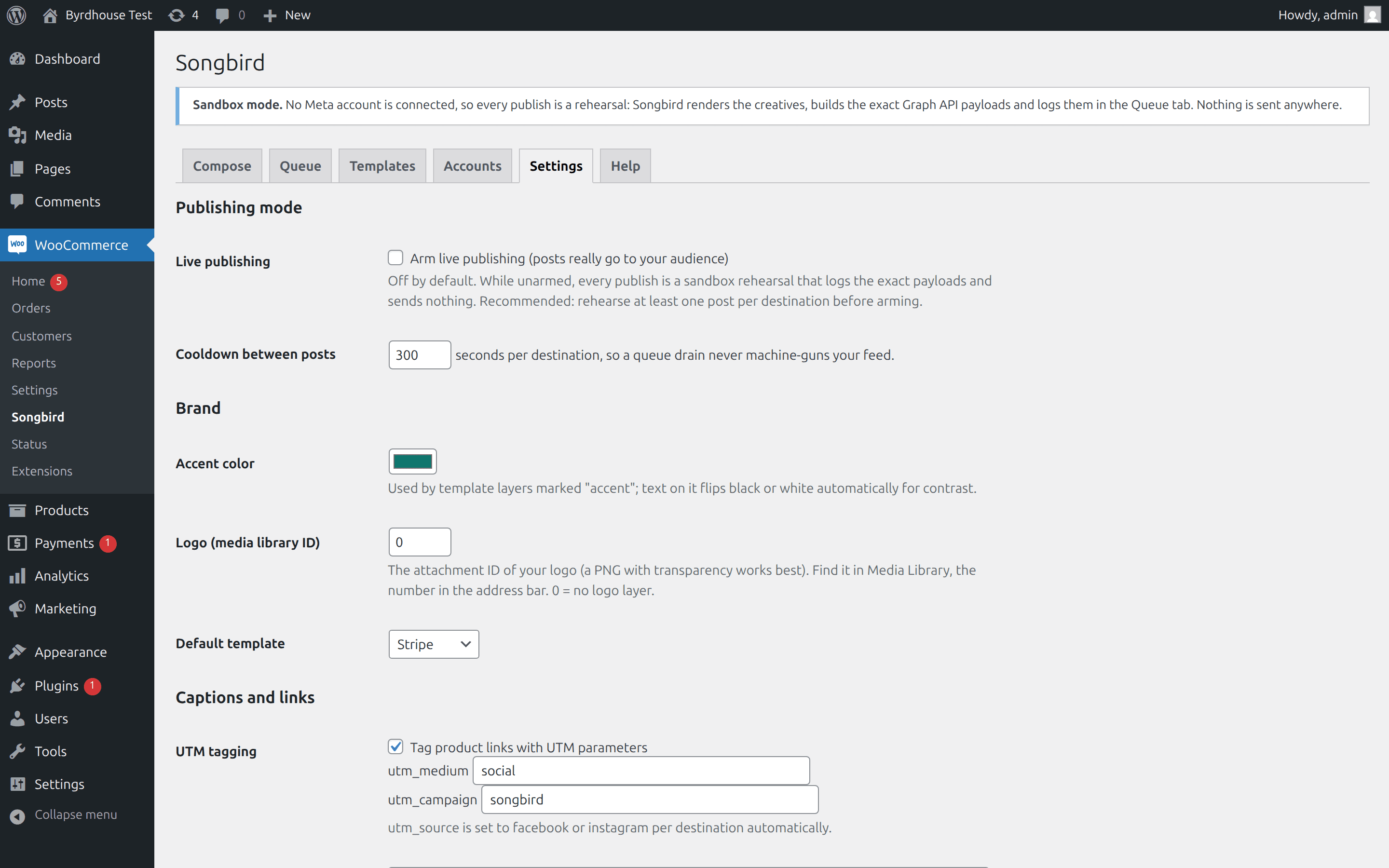Click the Songbird page title

pyautogui.click(x=220, y=63)
